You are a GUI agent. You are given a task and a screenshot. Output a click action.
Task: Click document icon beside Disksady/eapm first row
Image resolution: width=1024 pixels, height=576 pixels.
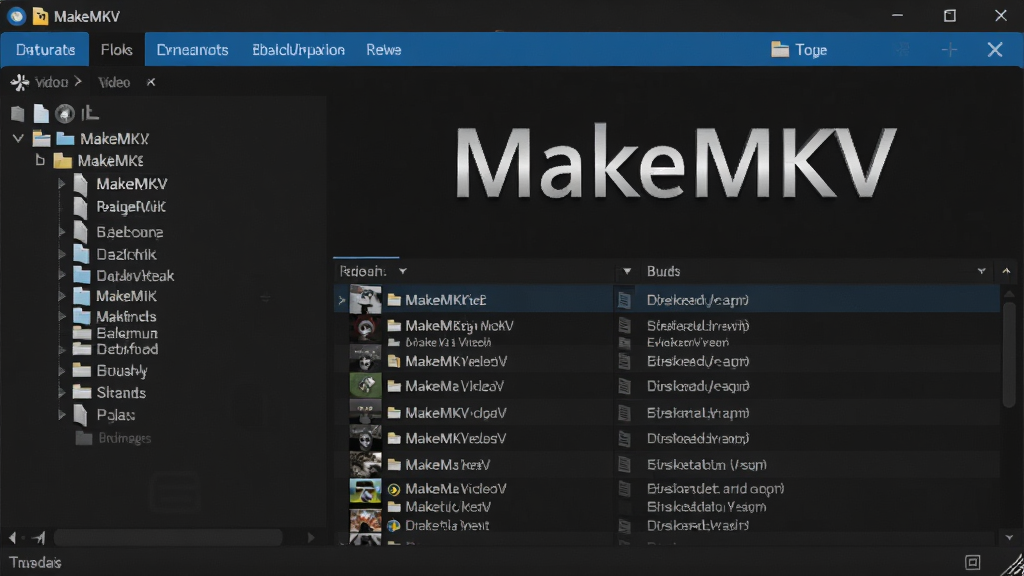(x=624, y=300)
